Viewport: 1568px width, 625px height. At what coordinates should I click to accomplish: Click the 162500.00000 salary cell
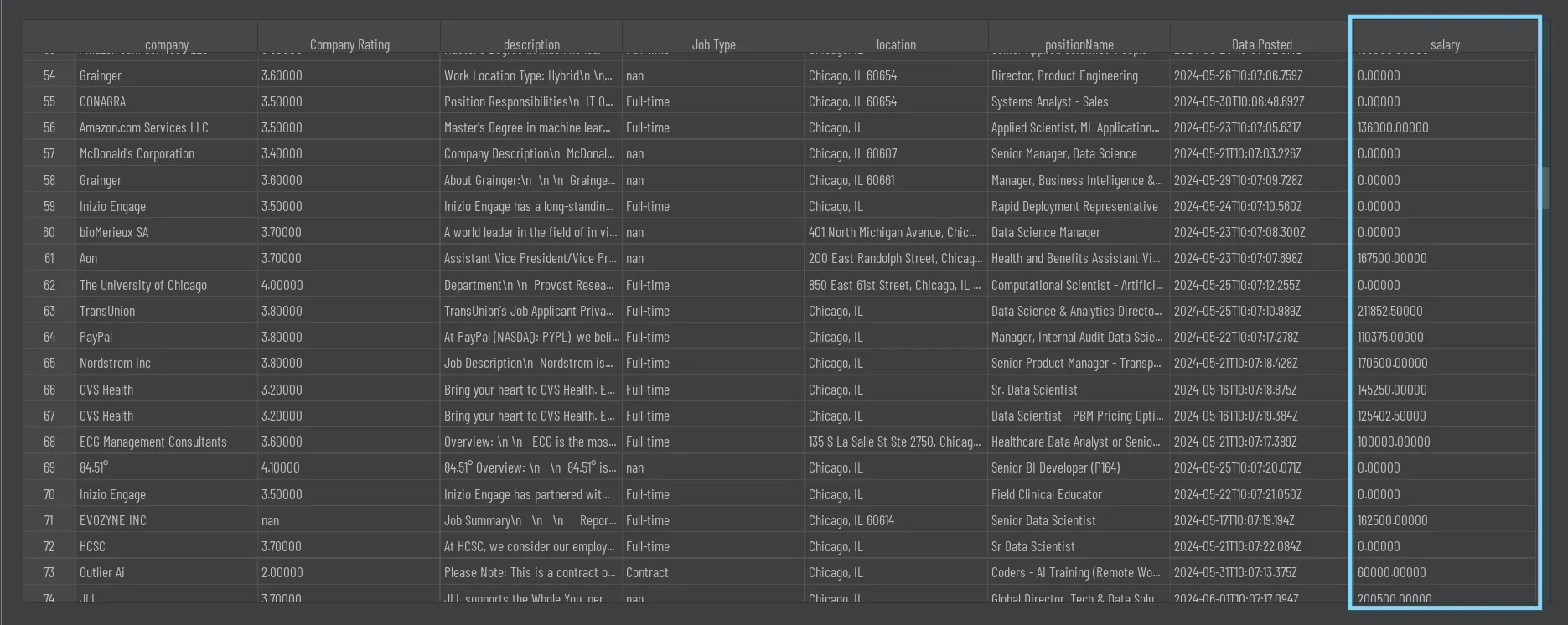[1445, 520]
